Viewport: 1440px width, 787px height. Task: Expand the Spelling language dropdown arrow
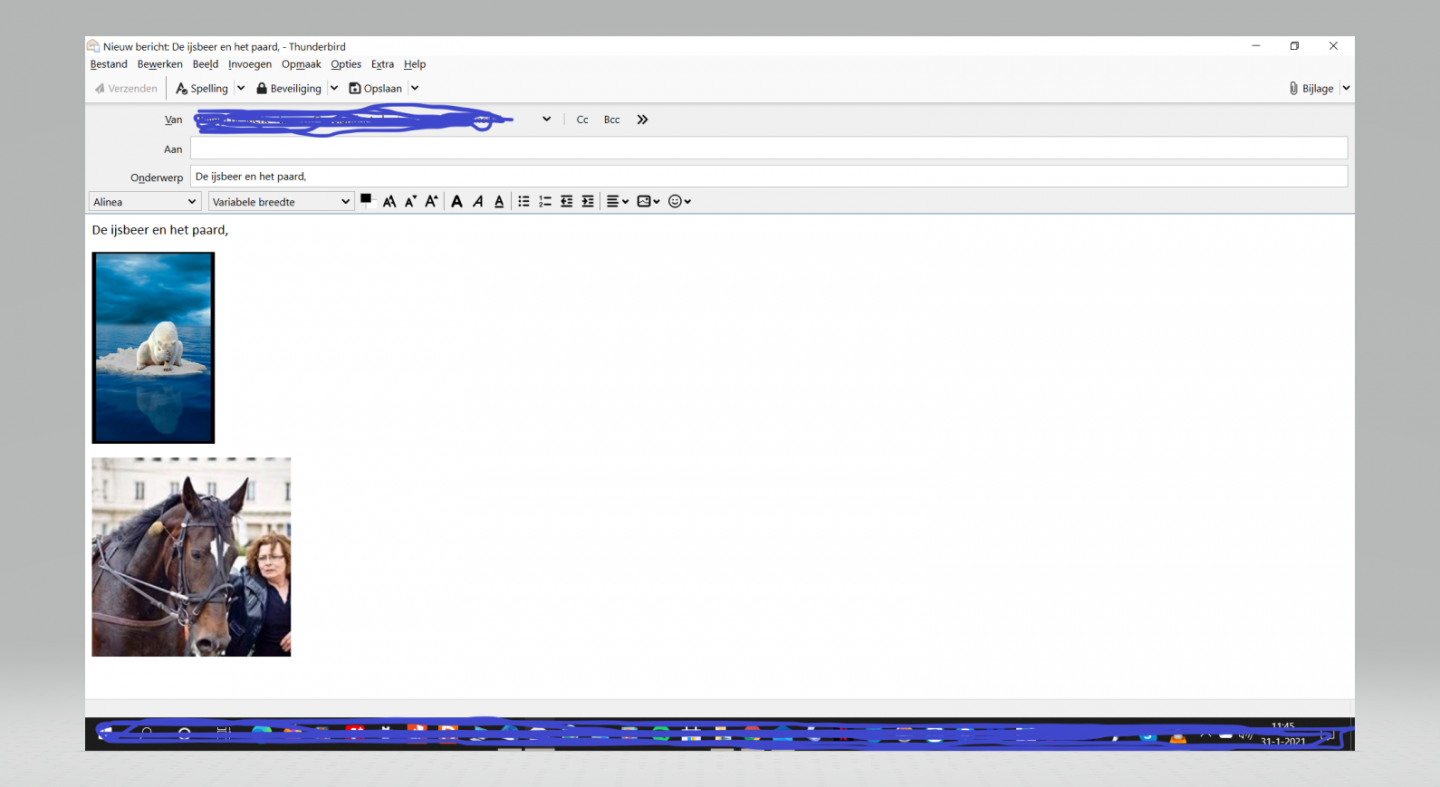240,88
